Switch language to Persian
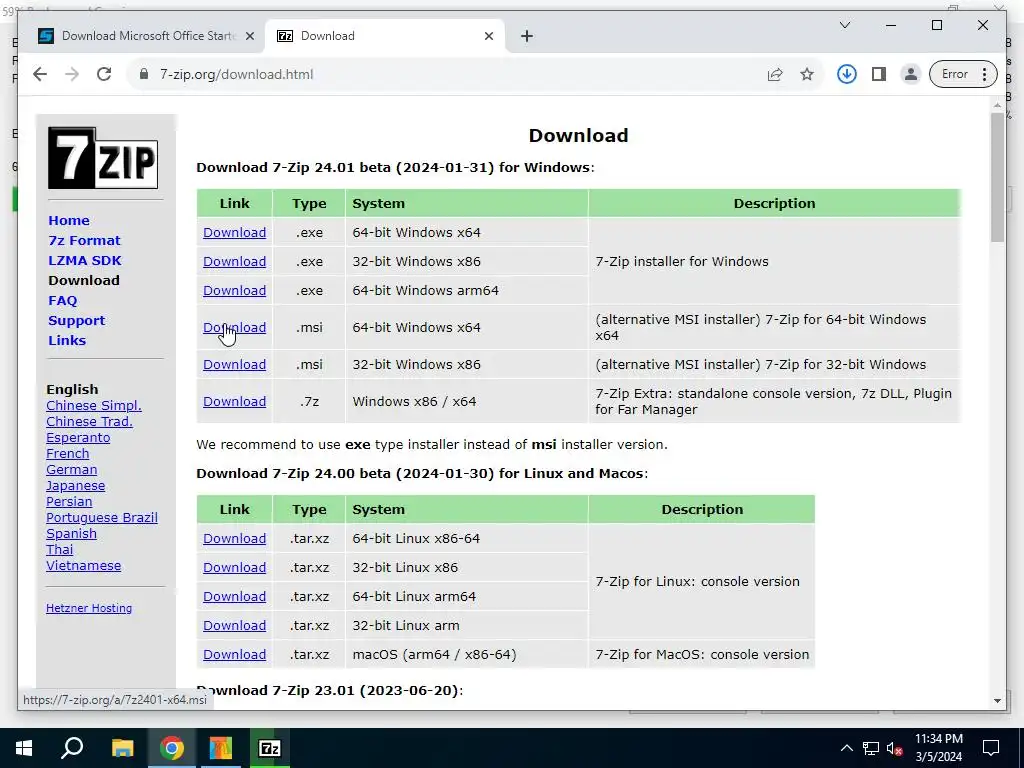1024x768 pixels. (69, 502)
